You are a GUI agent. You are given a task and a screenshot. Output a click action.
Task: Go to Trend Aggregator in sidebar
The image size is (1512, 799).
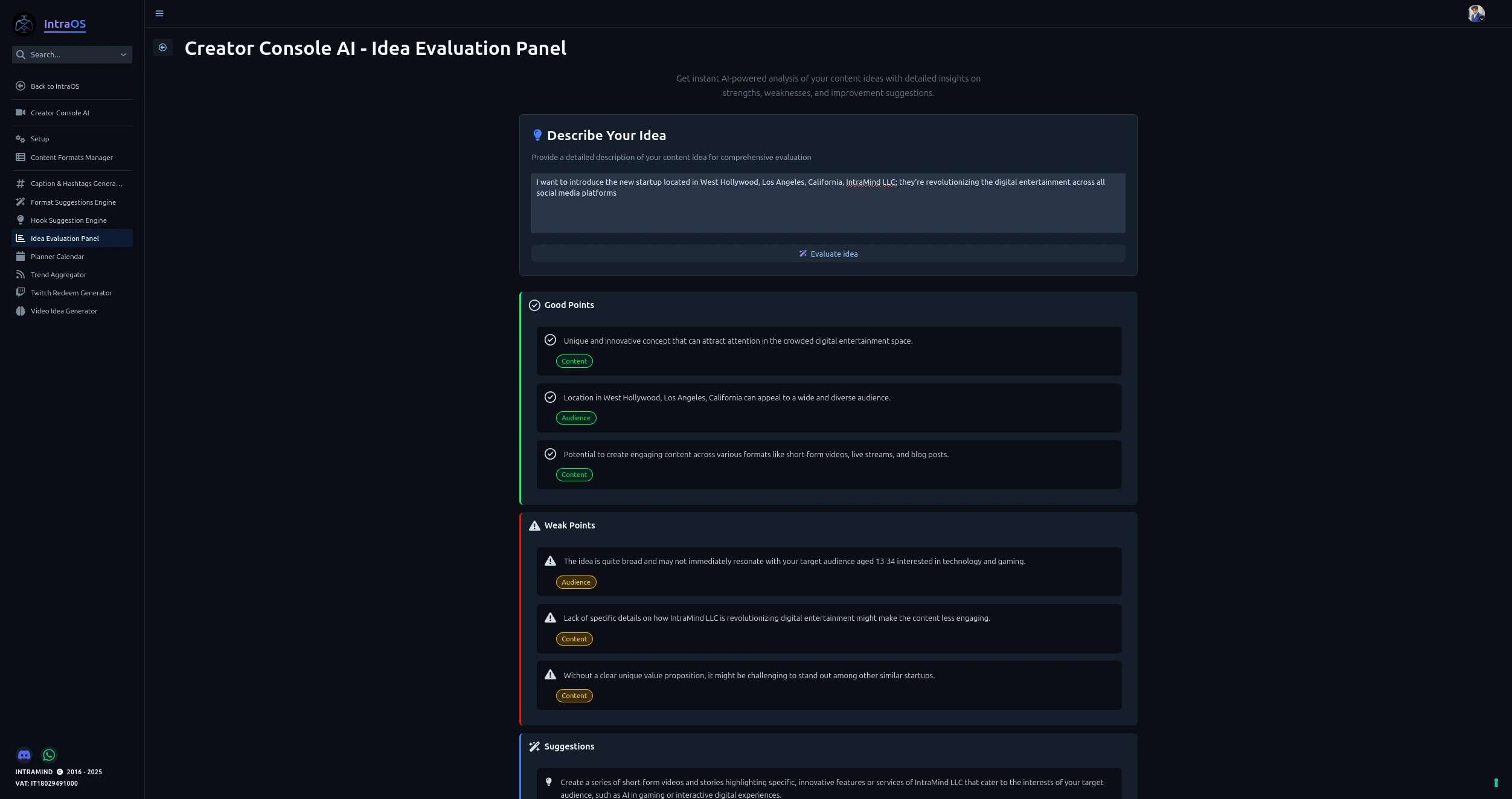click(x=59, y=275)
